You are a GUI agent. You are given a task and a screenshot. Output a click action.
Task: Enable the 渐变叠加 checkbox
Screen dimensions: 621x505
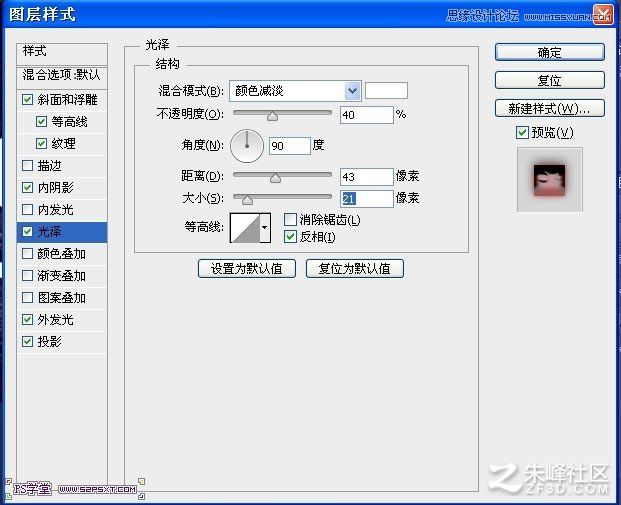coord(27,275)
